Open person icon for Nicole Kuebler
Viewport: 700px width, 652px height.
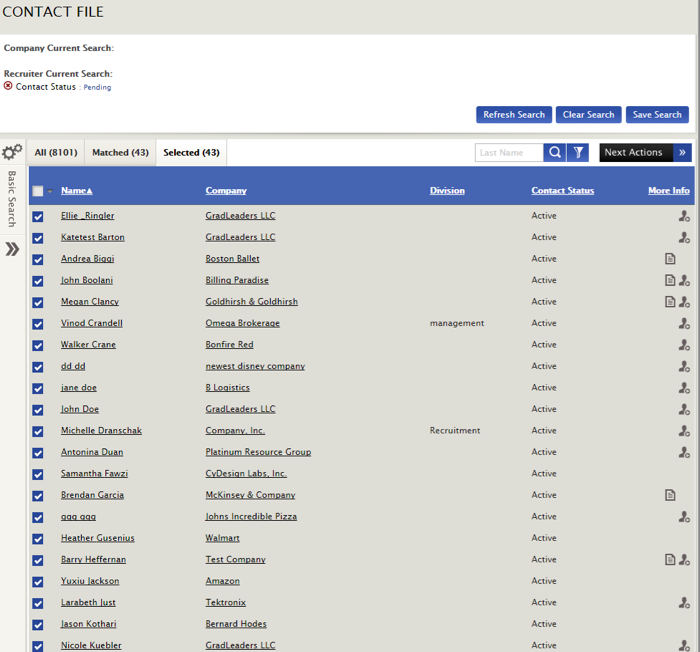(x=684, y=645)
